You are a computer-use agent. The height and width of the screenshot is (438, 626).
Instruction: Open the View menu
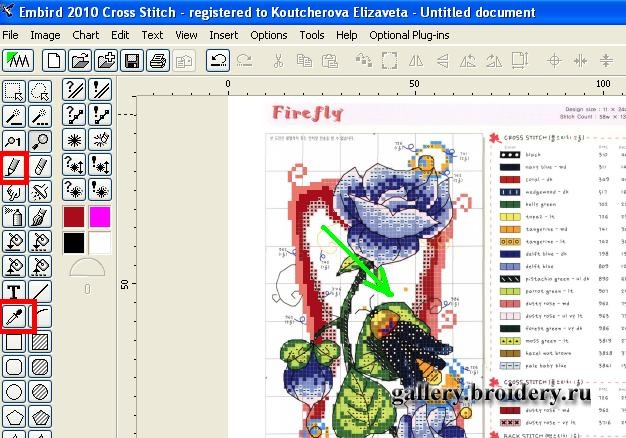coord(186,35)
